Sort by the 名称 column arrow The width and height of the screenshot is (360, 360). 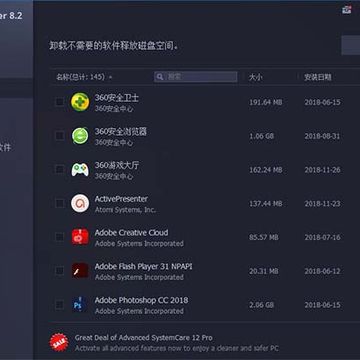click(111, 77)
